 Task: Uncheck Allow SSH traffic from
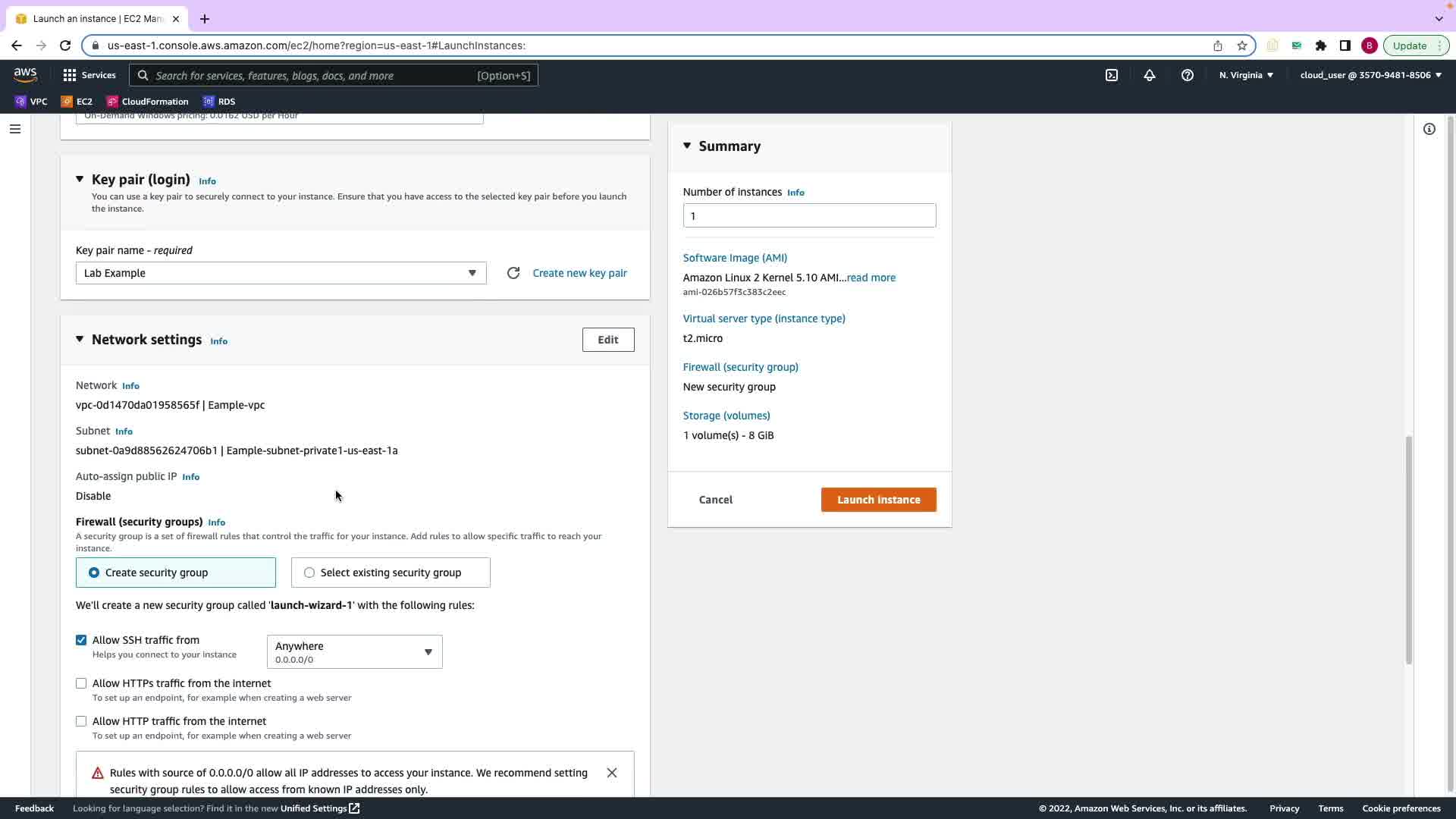(x=81, y=640)
